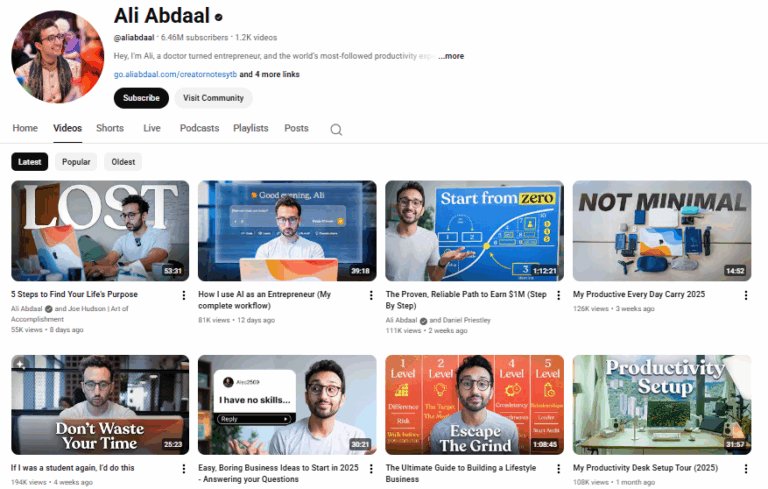Open options menu for 5 Steps to Find Your Life's Purpose
The width and height of the screenshot is (768, 489).
[184, 295]
